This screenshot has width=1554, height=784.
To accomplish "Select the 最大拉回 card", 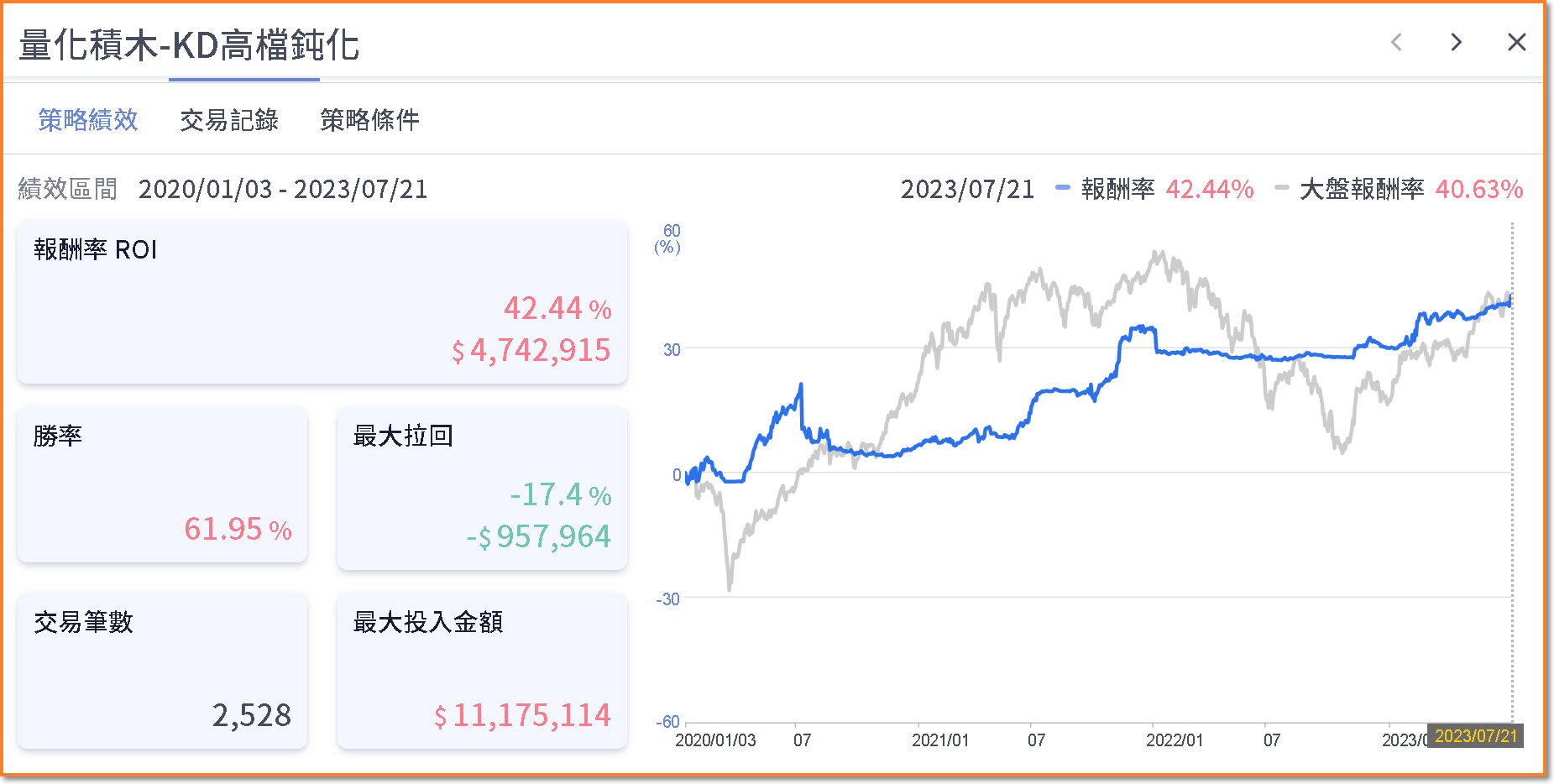I will 482,488.
